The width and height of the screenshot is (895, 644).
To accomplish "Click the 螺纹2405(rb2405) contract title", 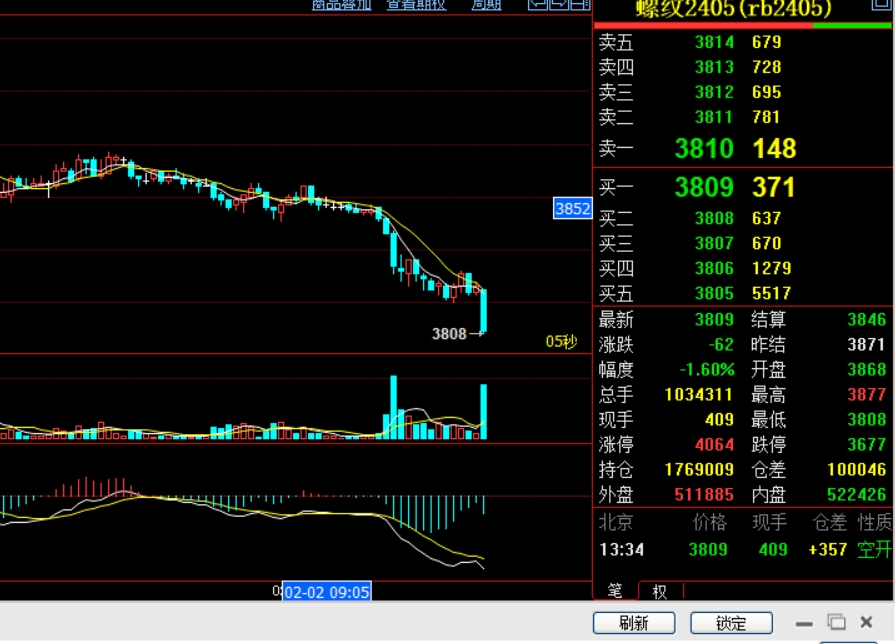I will tap(733, 9).
